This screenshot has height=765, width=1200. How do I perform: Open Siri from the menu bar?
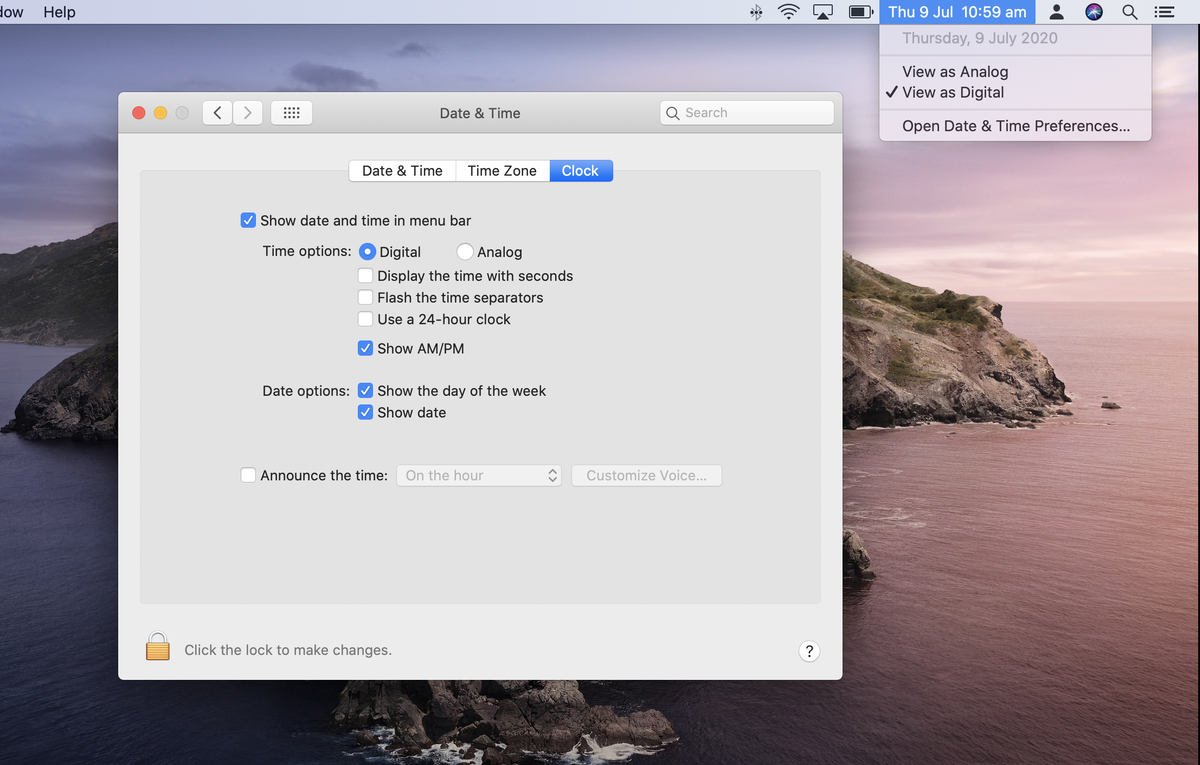1093,12
